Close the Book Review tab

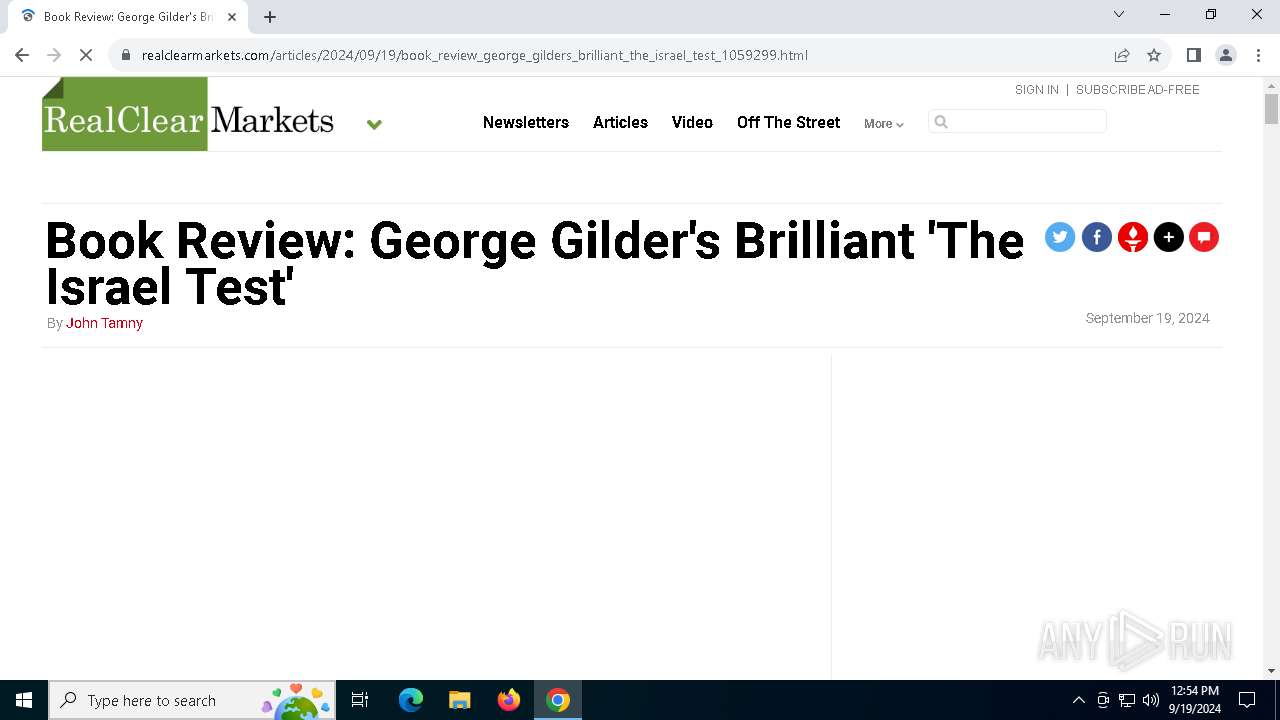click(232, 17)
